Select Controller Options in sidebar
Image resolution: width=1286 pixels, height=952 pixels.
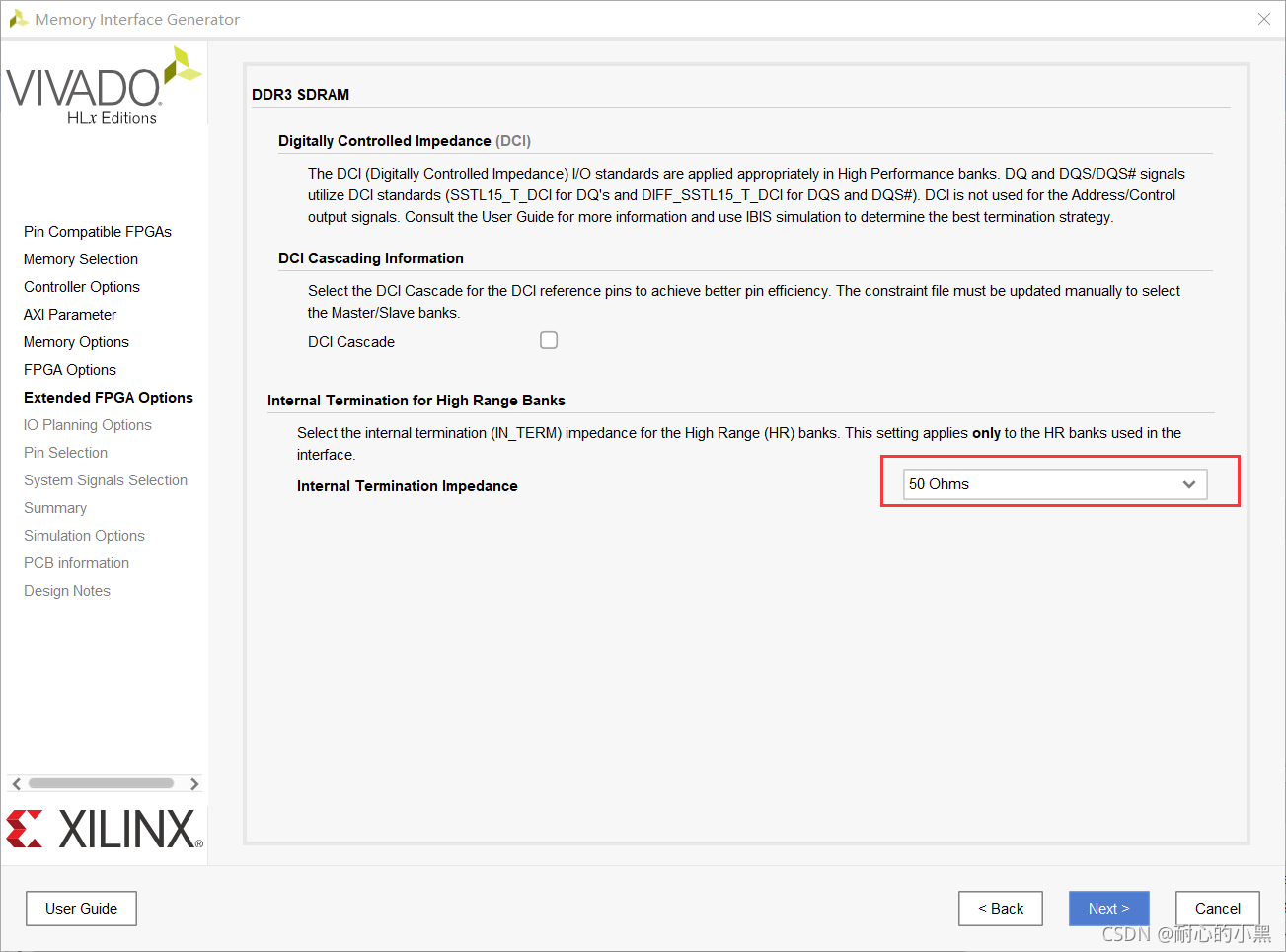pyautogui.click(x=82, y=287)
